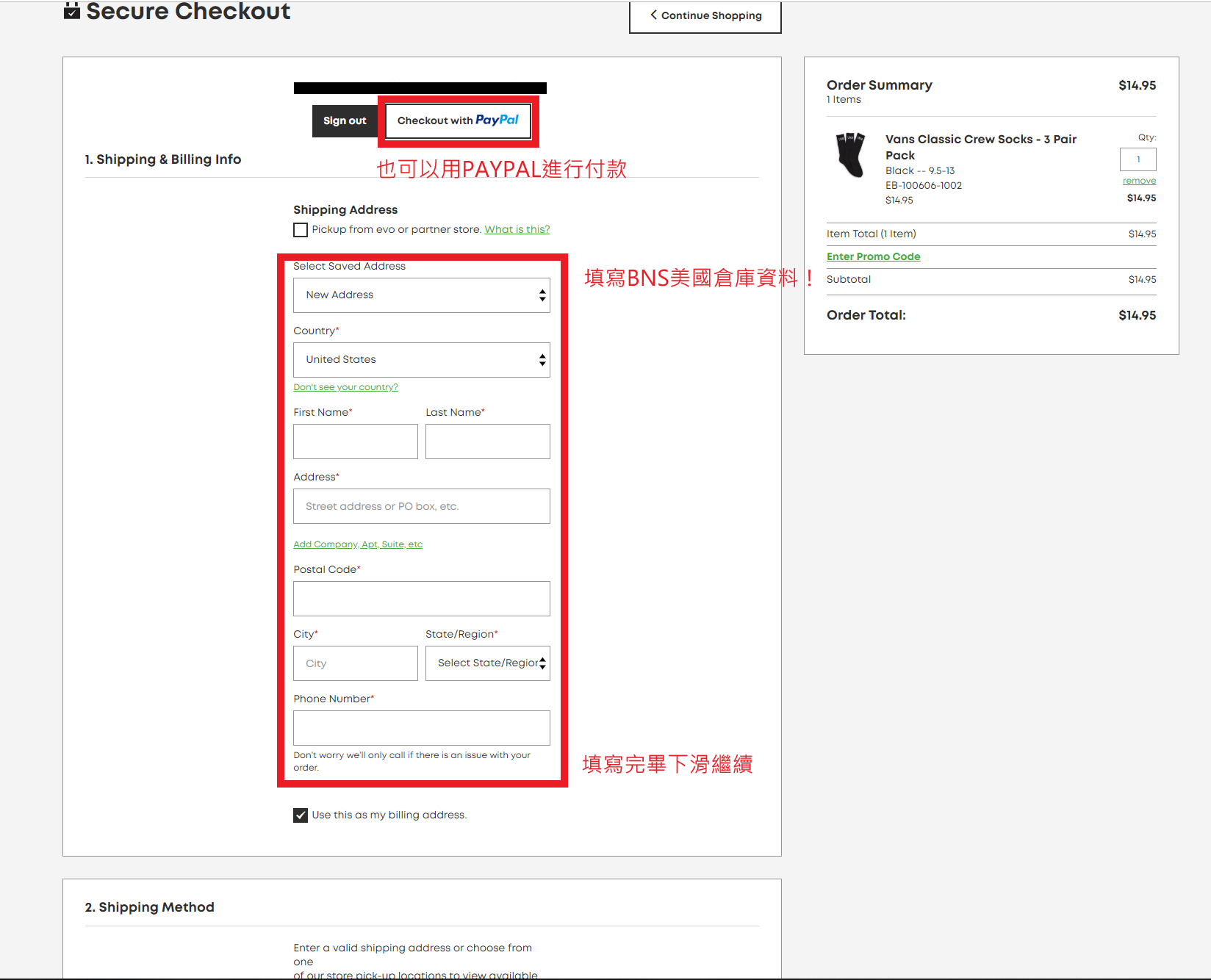
Task: Remove the socks item from order
Action: (x=1138, y=181)
